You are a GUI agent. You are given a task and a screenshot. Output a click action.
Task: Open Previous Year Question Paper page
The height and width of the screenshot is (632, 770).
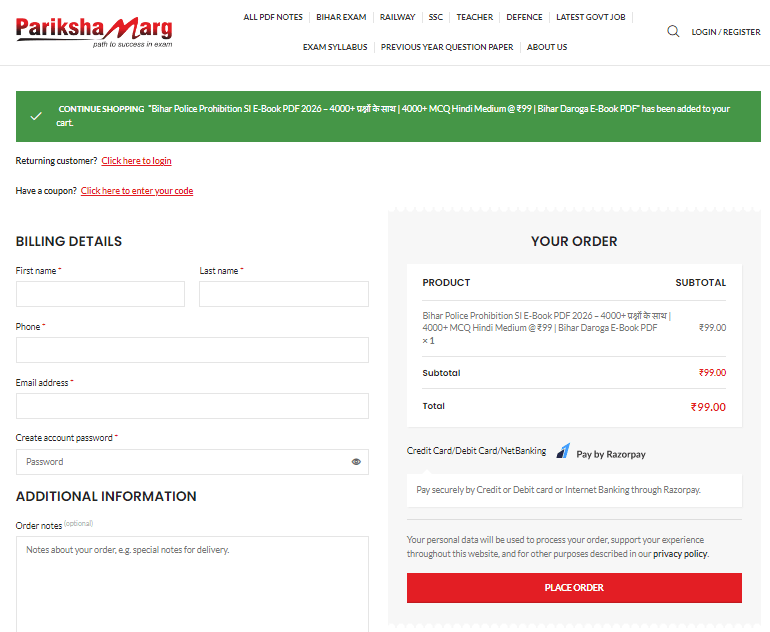447,47
